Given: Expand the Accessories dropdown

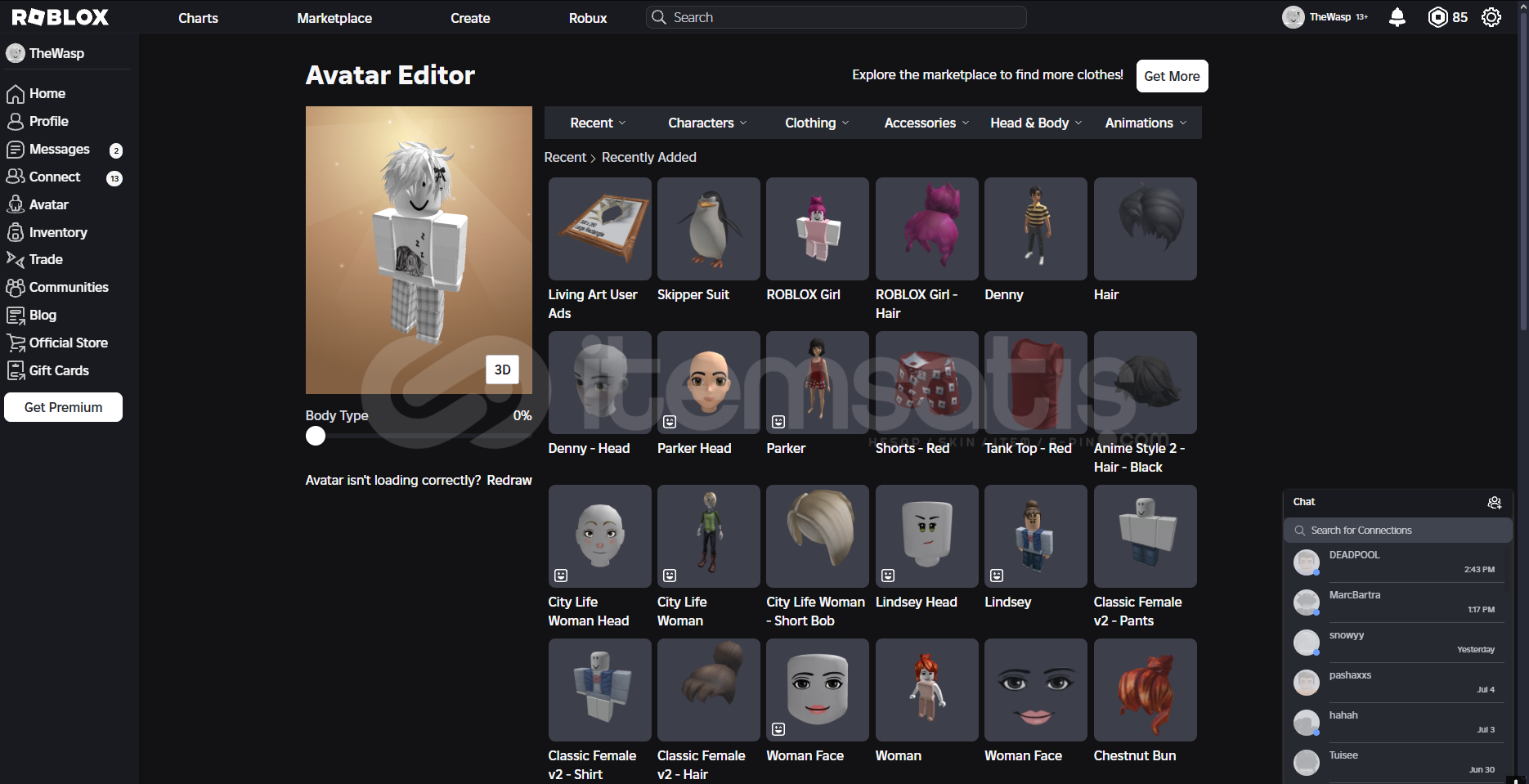Looking at the screenshot, I should pyautogui.click(x=926, y=123).
